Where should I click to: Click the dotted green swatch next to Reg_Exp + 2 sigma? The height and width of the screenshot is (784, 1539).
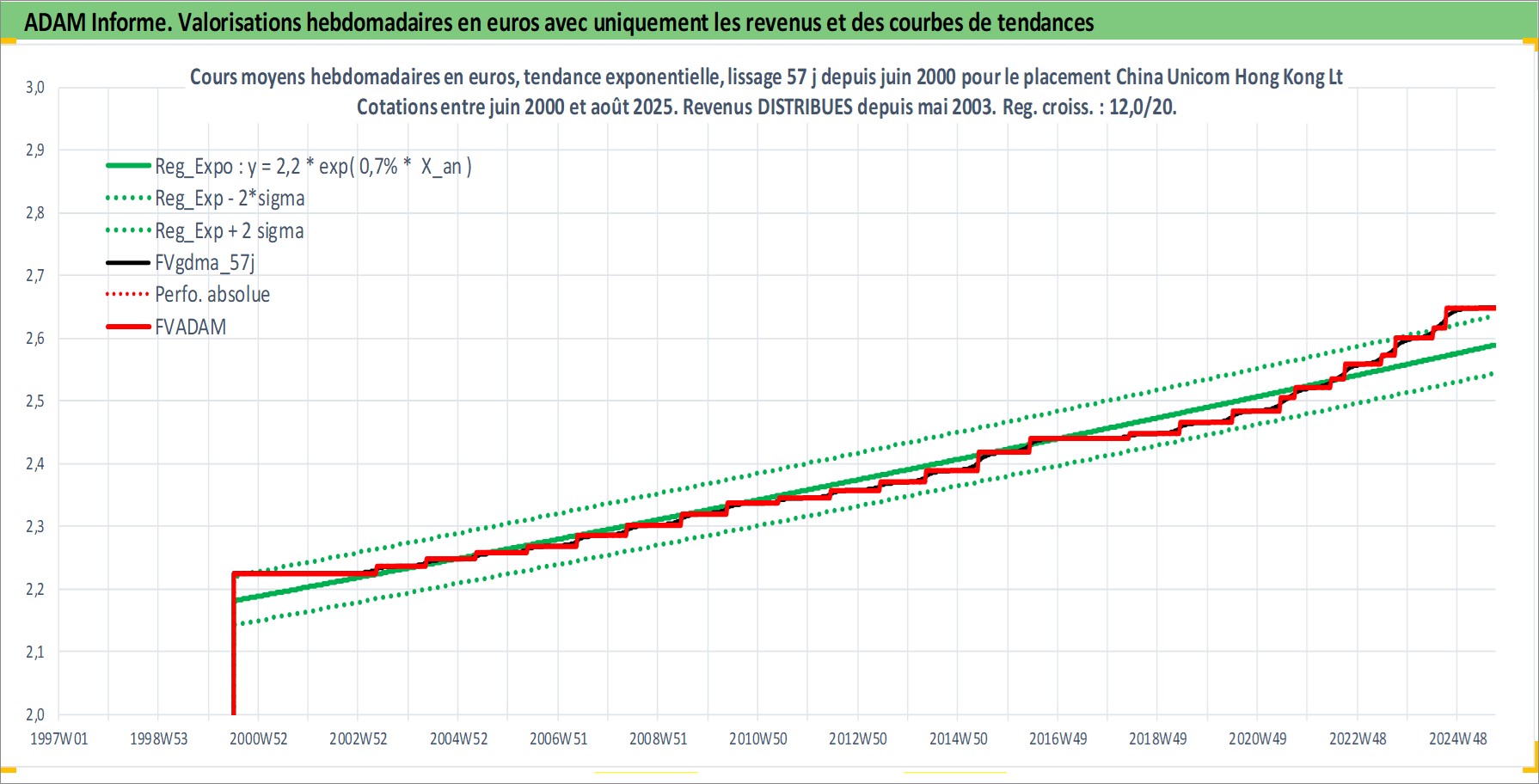(128, 230)
